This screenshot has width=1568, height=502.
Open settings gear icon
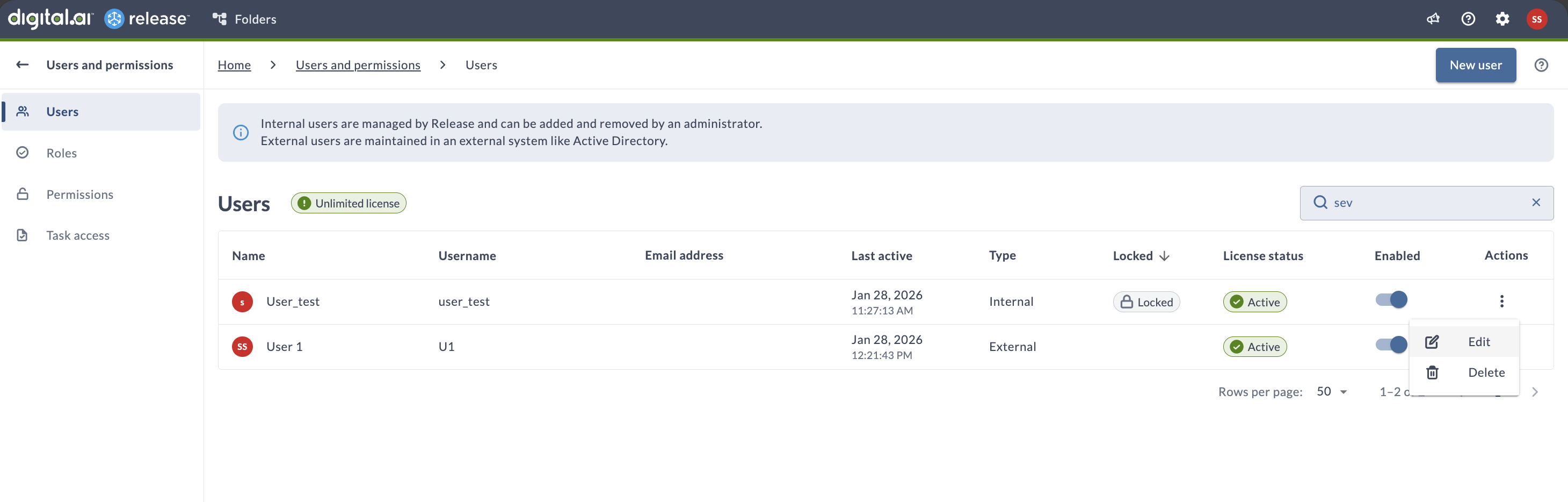pyautogui.click(x=1501, y=19)
